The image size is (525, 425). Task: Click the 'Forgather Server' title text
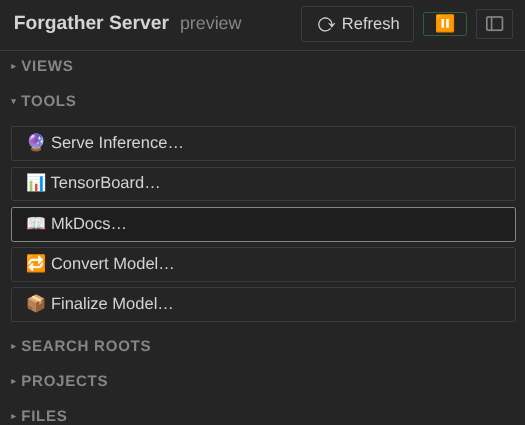coord(91,23)
